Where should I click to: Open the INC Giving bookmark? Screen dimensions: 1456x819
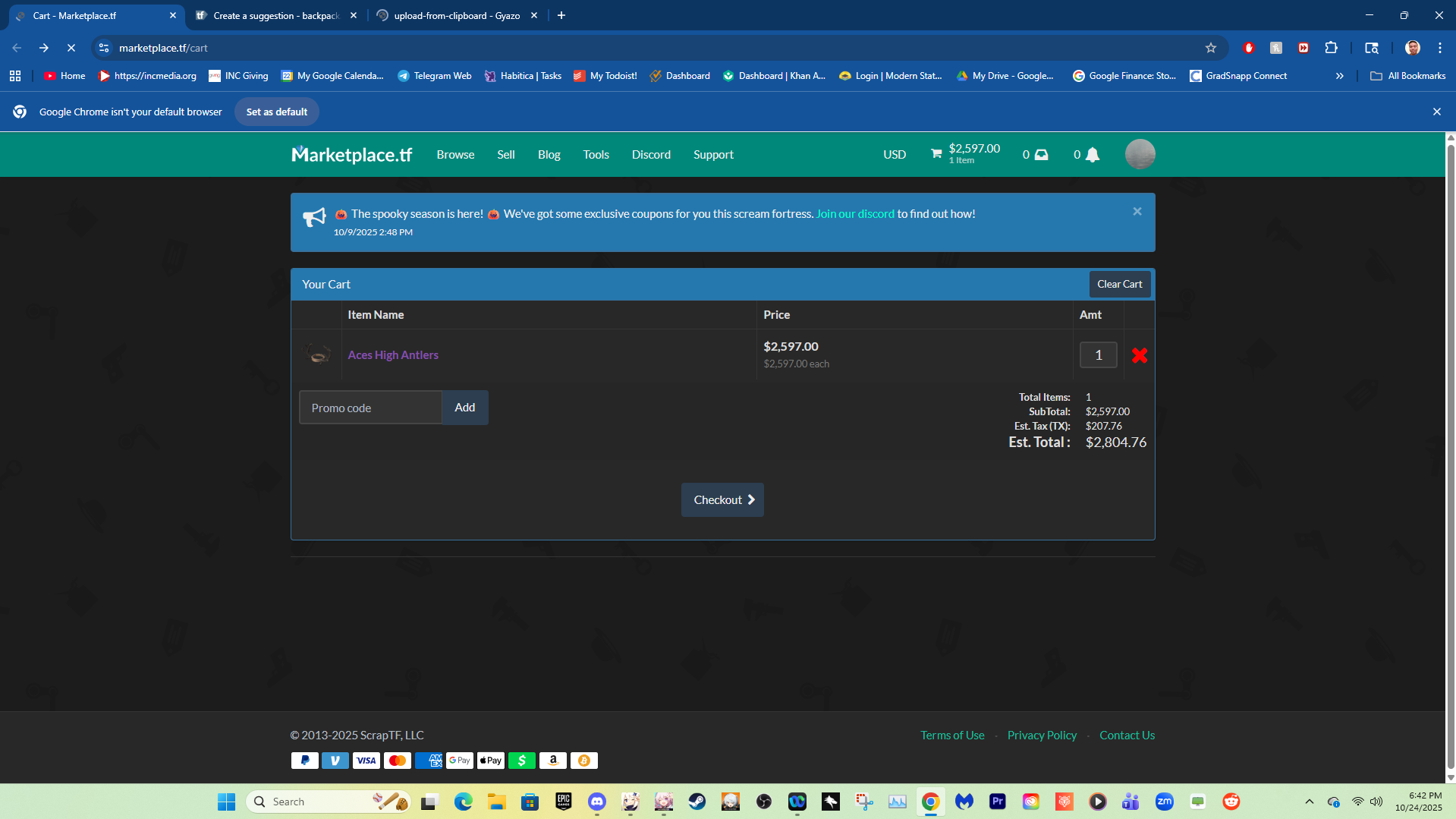pos(238,76)
